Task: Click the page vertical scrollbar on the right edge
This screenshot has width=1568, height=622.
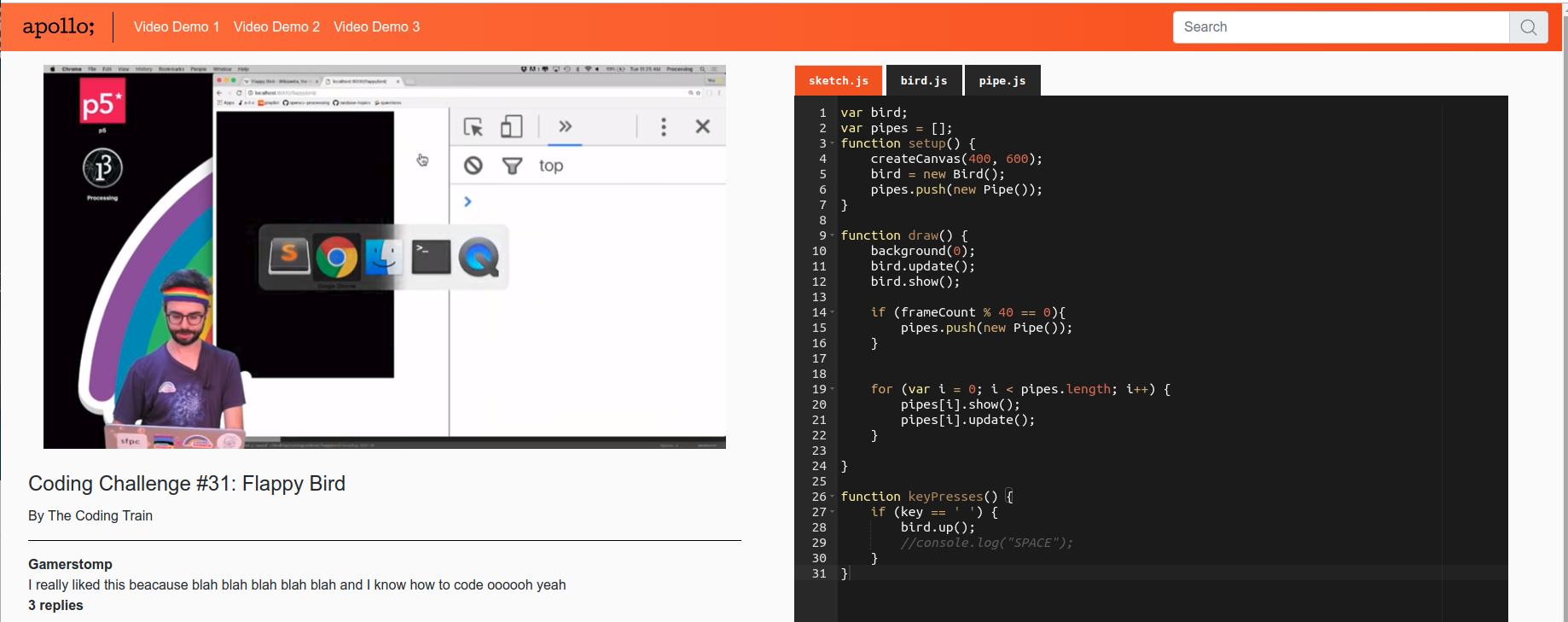Action: pos(1564,311)
